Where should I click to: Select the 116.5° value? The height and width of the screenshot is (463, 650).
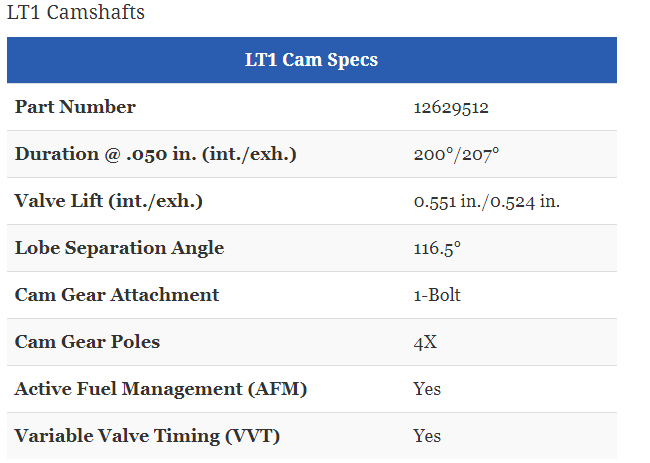[x=437, y=249]
